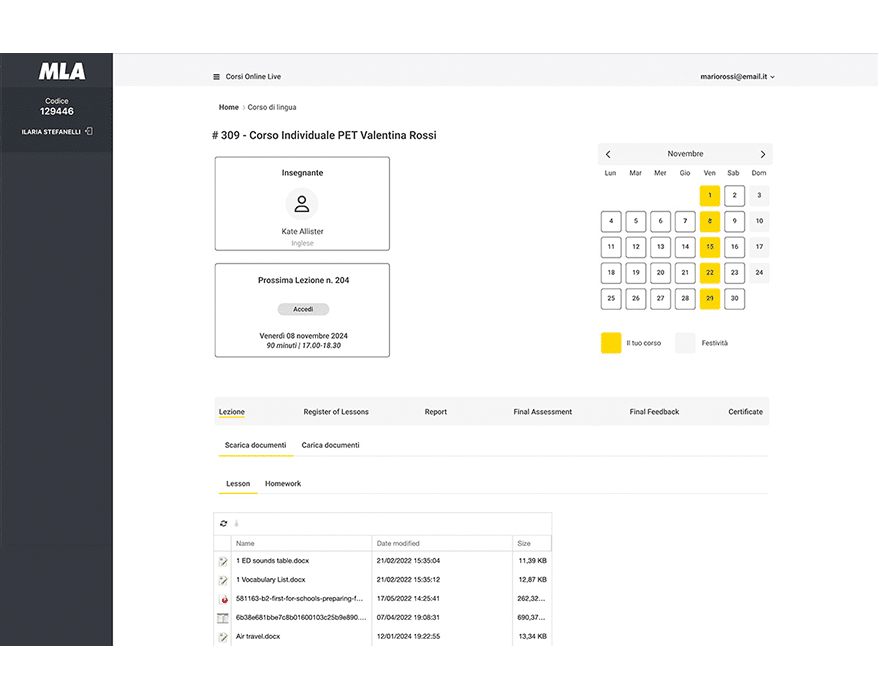The image size is (879, 700).
Task: Click the yellow Il tuo corso legend swatch
Action: [x=611, y=343]
